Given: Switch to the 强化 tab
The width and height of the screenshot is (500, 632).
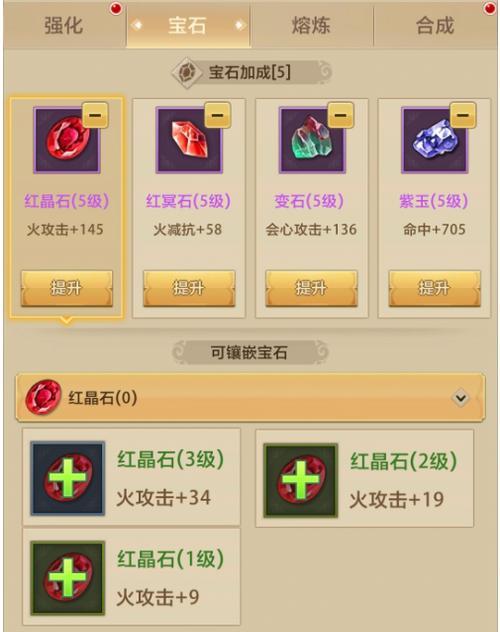Looking at the screenshot, I should tap(64, 25).
